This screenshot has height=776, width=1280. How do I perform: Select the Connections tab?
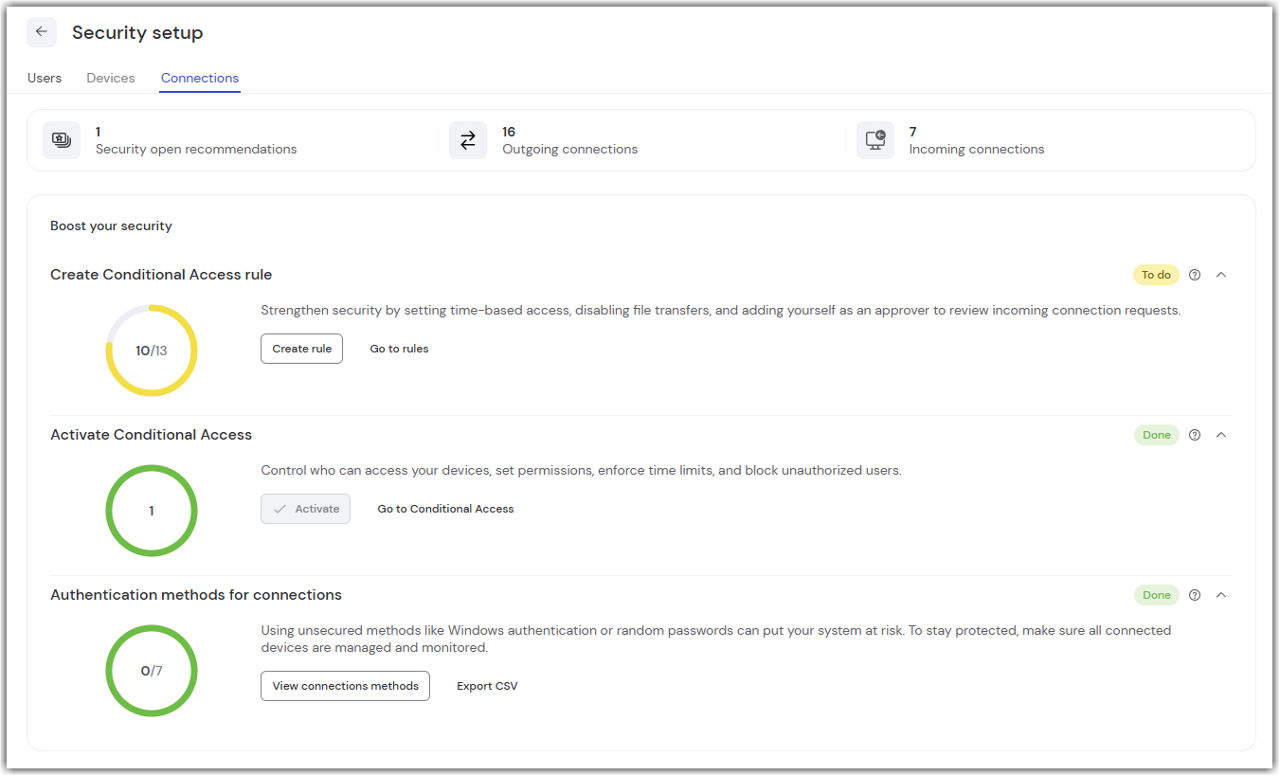point(200,78)
